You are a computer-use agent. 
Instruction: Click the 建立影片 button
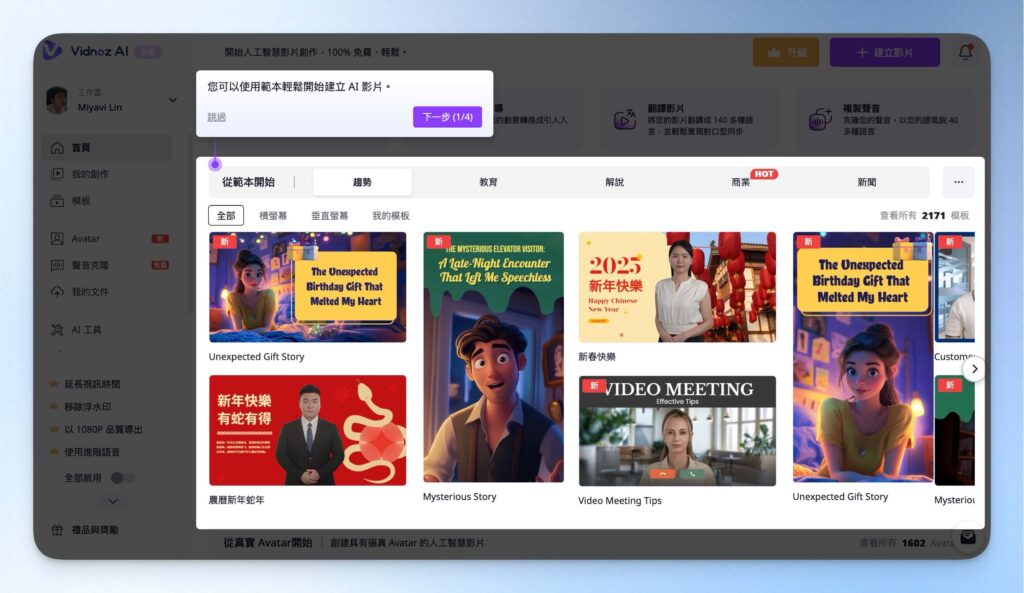tap(885, 52)
